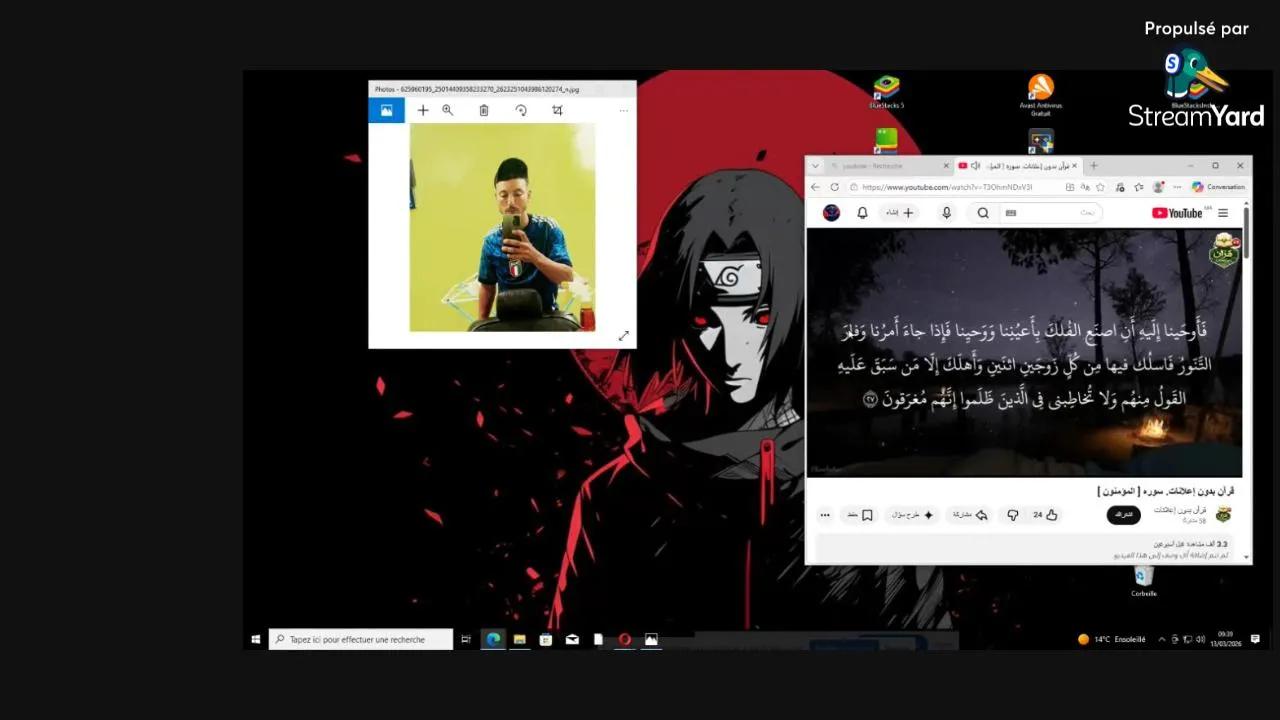The width and height of the screenshot is (1280, 720).
Task: Save the video to a playlist
Action: [x=860, y=515]
